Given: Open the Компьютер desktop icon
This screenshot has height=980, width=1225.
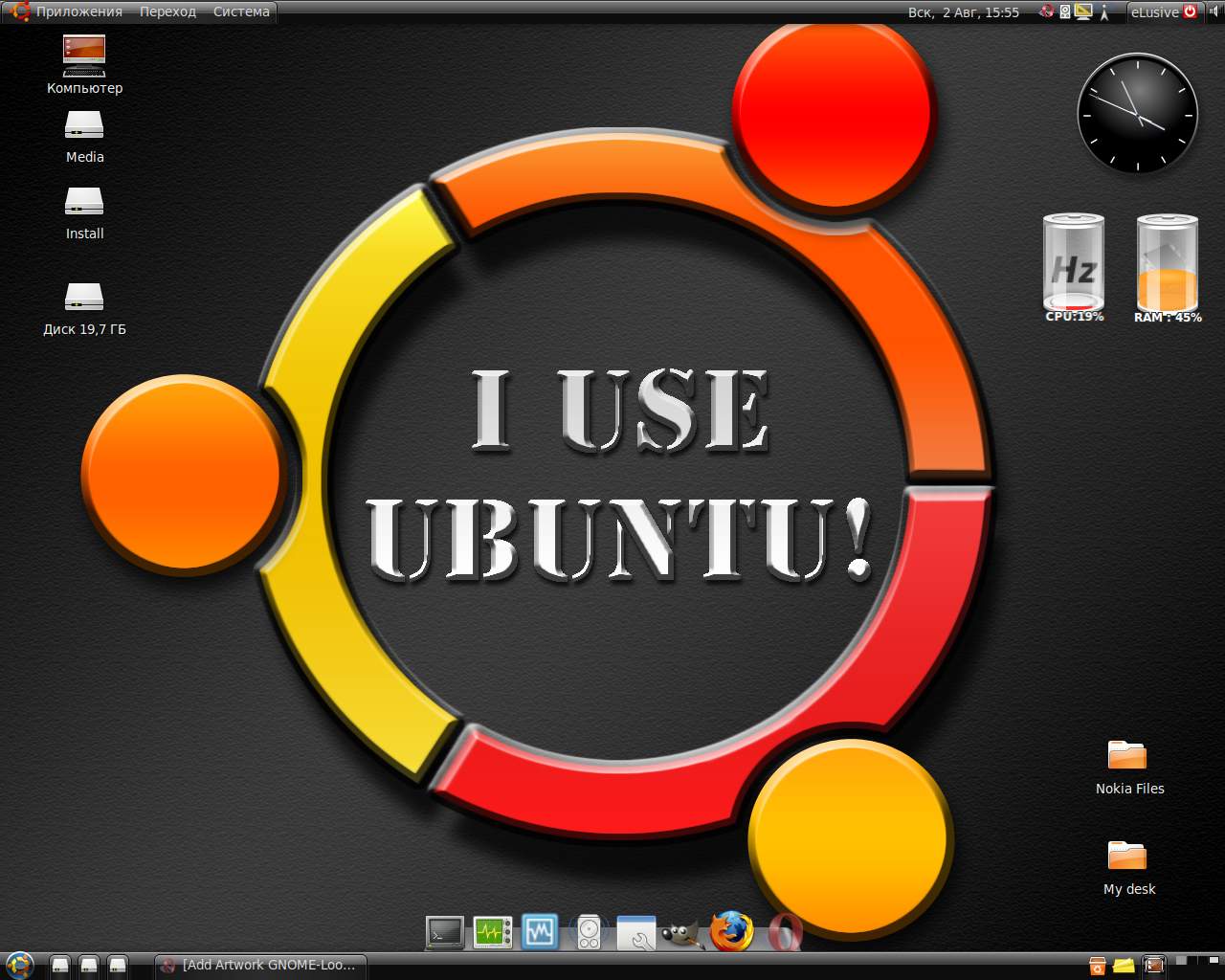Looking at the screenshot, I should (x=84, y=65).
